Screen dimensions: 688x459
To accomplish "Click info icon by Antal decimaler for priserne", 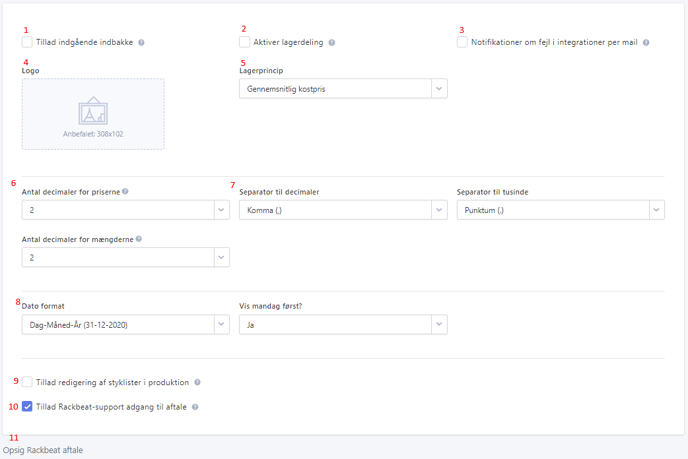I will [x=125, y=191].
